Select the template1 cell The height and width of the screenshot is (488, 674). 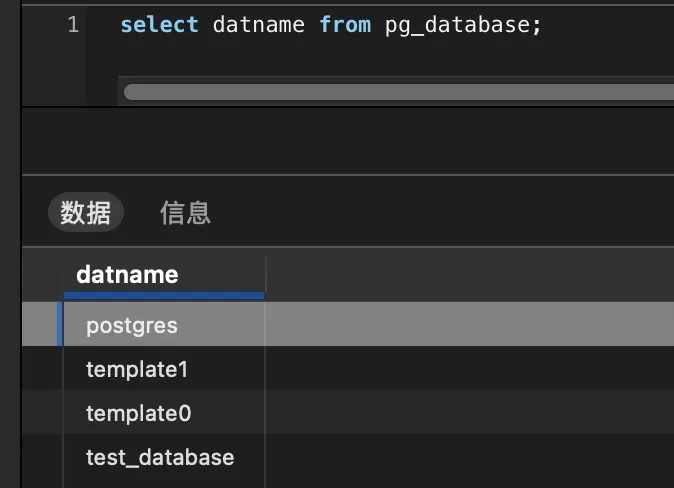pyautogui.click(x=137, y=369)
